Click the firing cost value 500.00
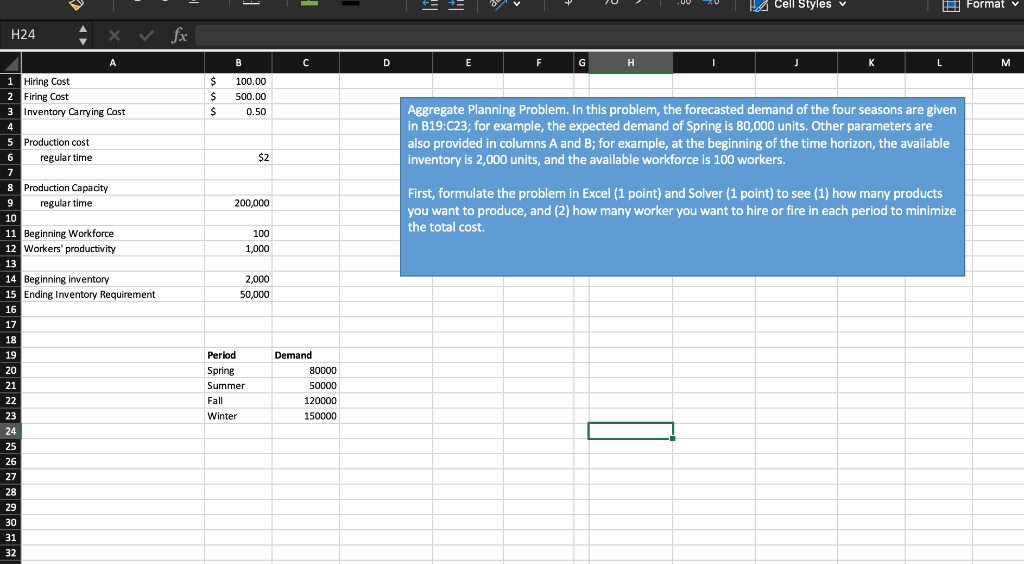 point(238,97)
